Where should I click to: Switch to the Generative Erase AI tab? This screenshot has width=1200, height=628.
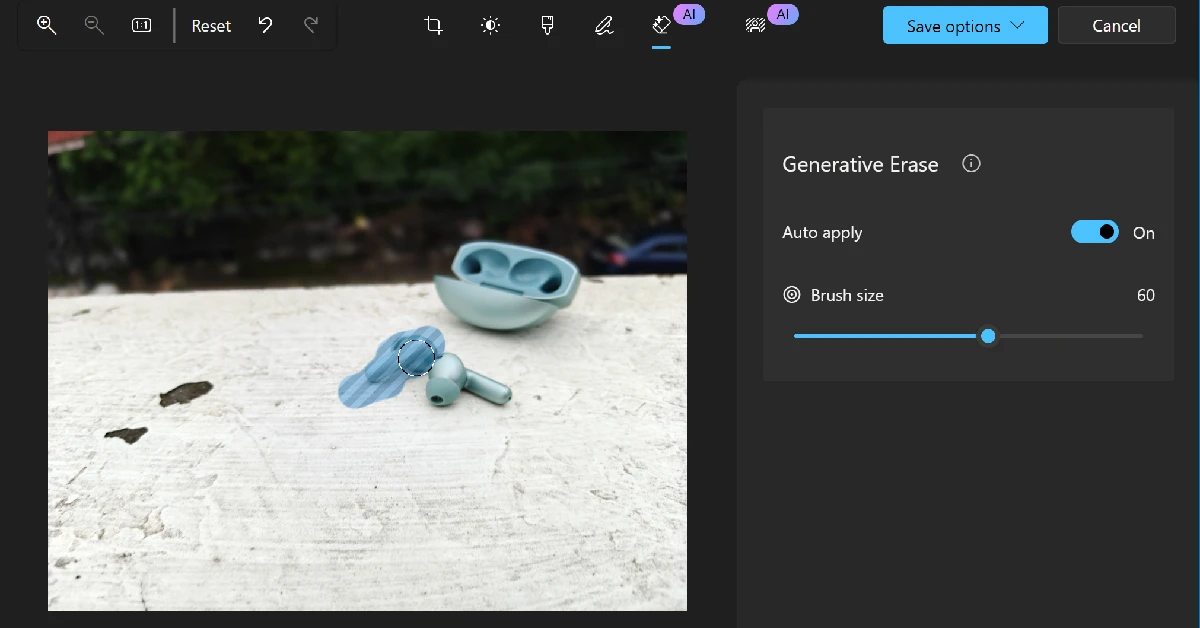coord(662,25)
